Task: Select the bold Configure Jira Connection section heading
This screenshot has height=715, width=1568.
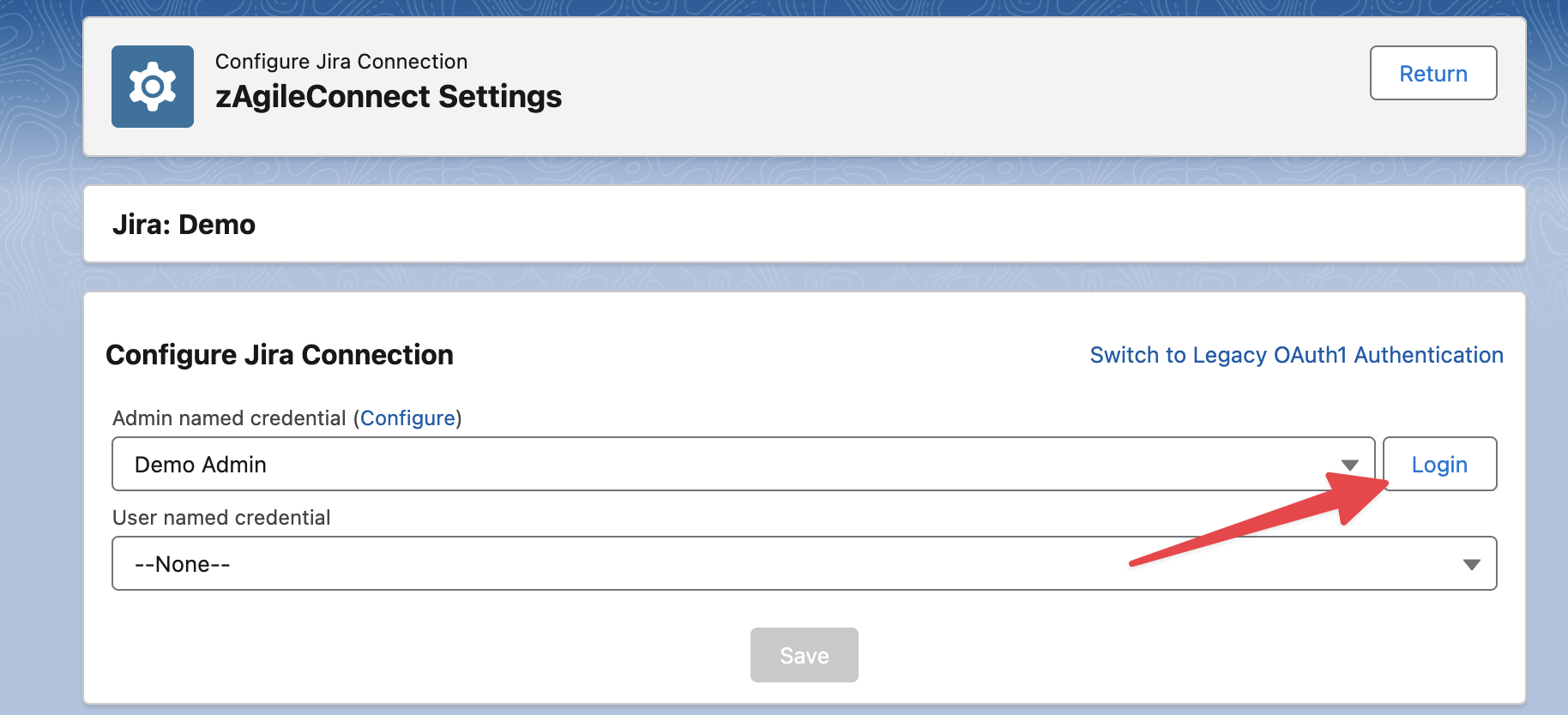Action: (279, 355)
